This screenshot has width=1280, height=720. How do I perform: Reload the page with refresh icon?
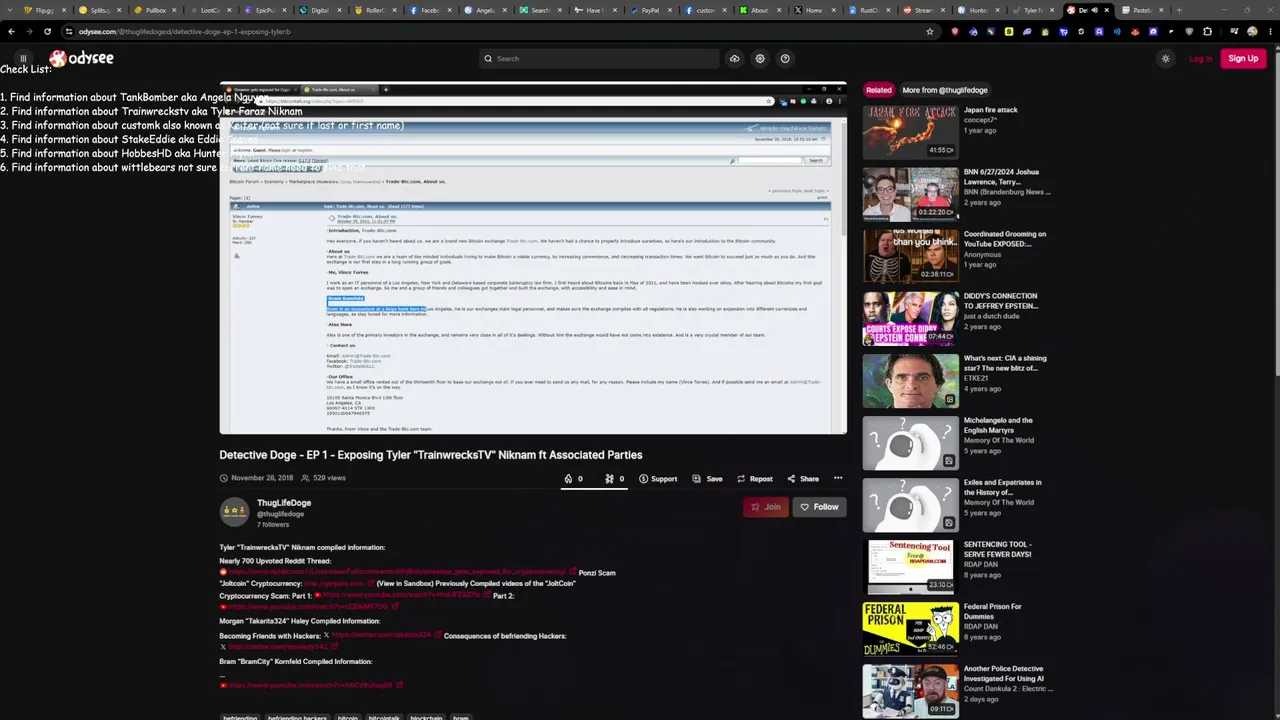point(47,31)
